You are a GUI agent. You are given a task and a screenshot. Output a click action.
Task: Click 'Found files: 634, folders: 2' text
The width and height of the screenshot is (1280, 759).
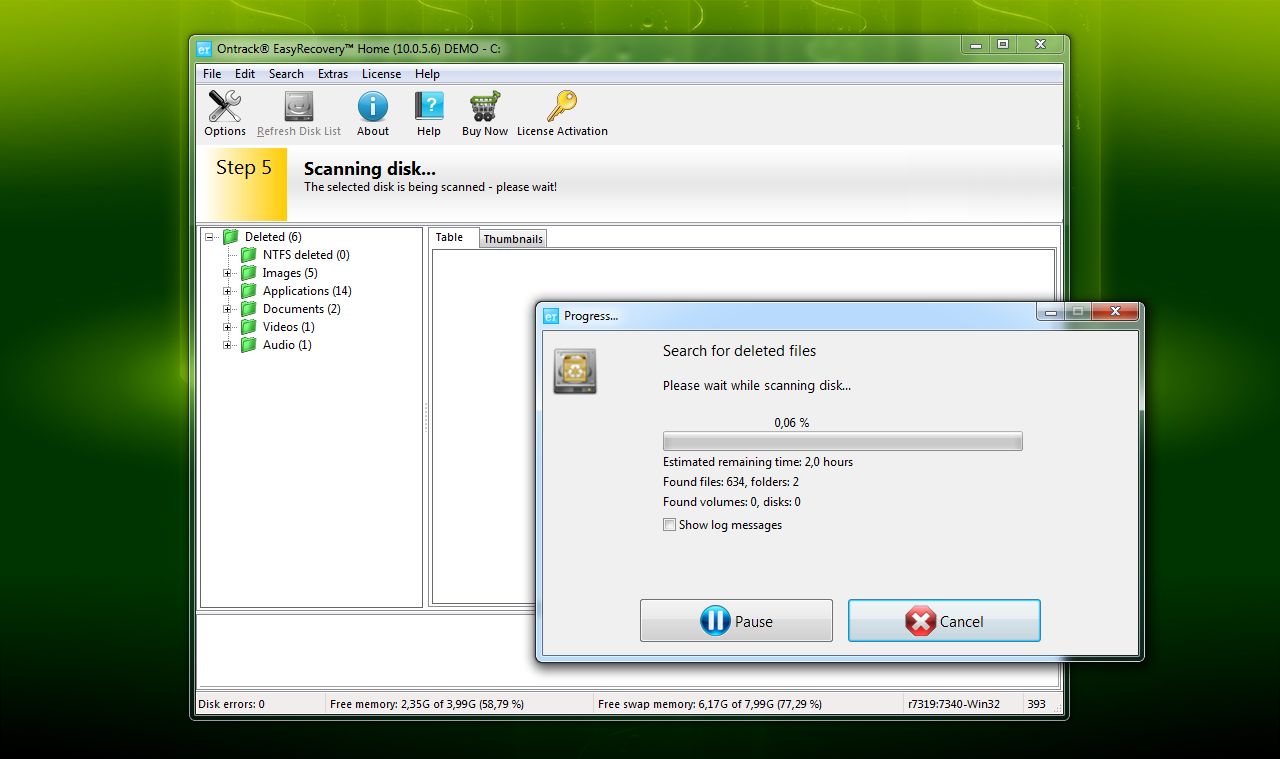point(731,482)
